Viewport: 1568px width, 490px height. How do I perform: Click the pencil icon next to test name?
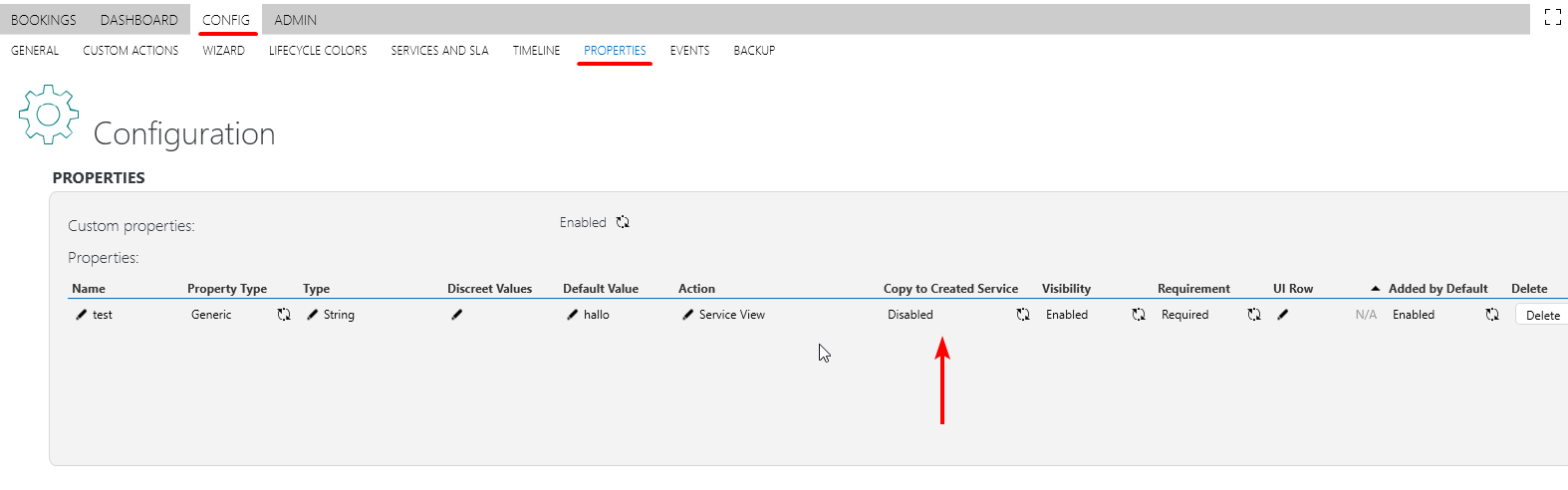[81, 315]
